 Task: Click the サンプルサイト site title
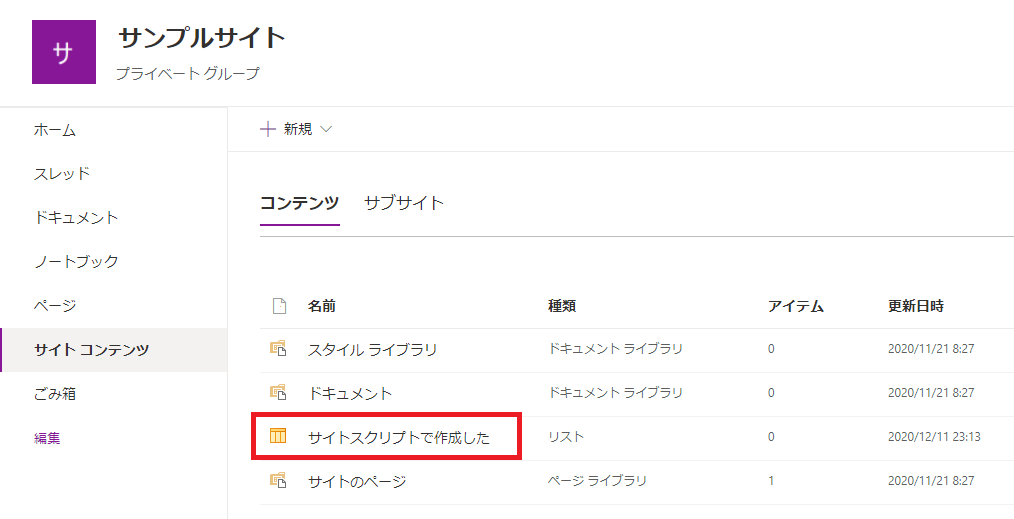pyautogui.click(x=202, y=39)
